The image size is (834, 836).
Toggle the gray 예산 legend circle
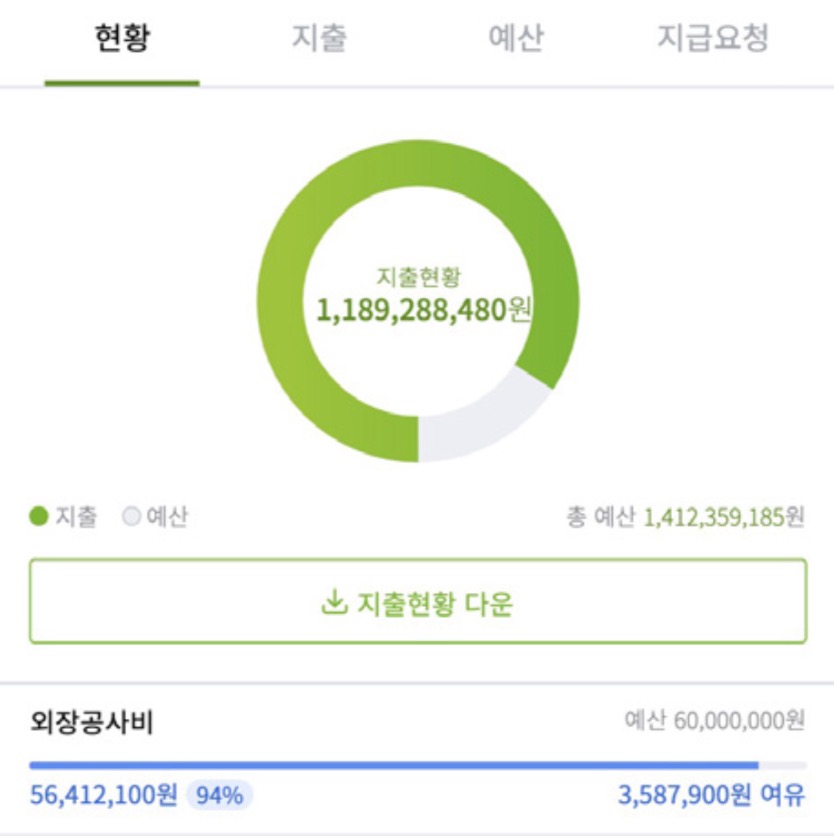(x=131, y=516)
